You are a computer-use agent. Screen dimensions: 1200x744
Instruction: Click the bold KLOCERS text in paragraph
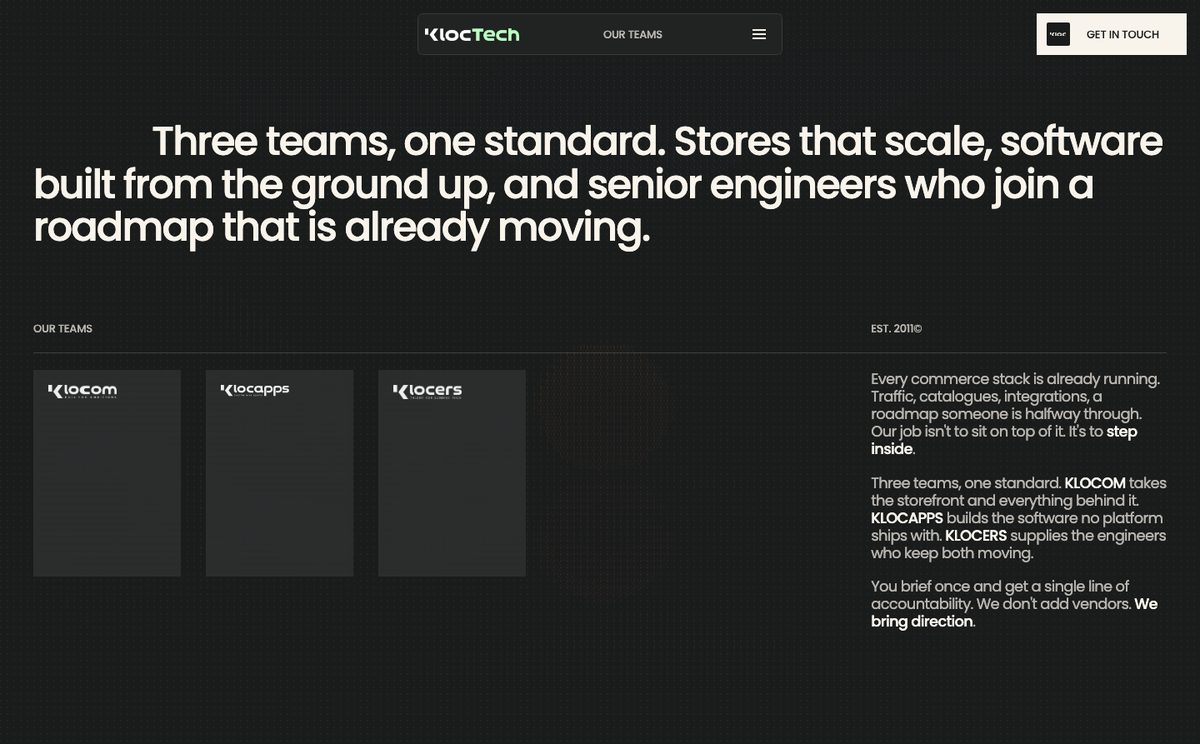click(976, 536)
